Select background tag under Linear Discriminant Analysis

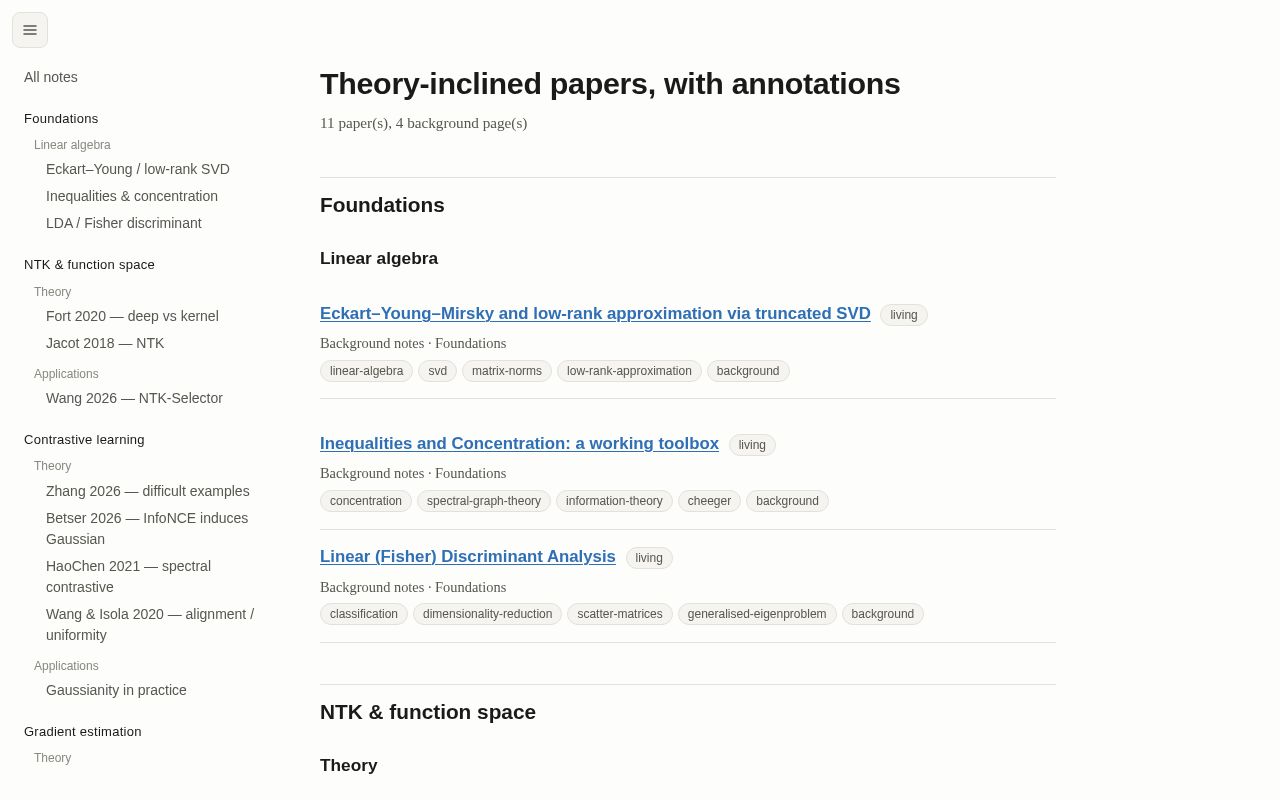883,614
